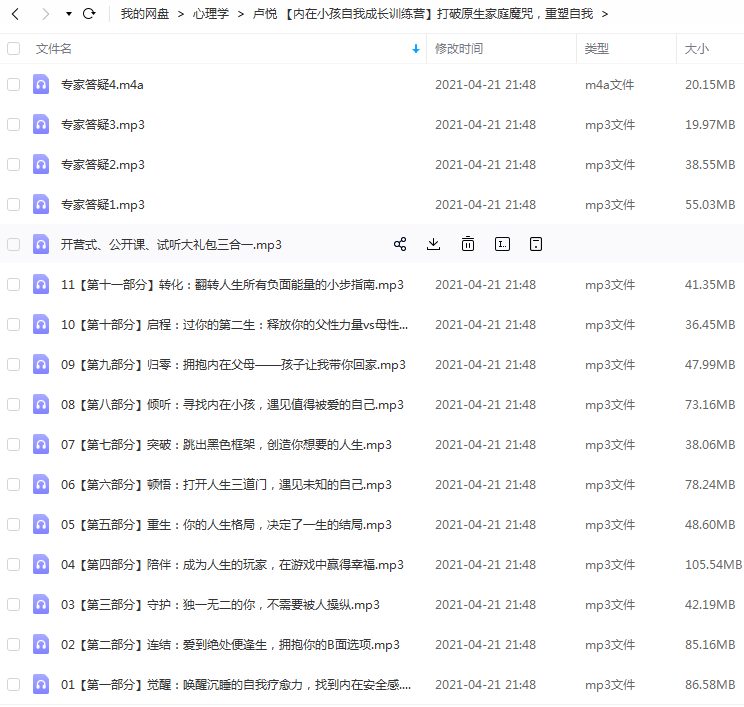Open 10【第十部分】启程 audio file
The image size is (744, 707).
tap(234, 325)
